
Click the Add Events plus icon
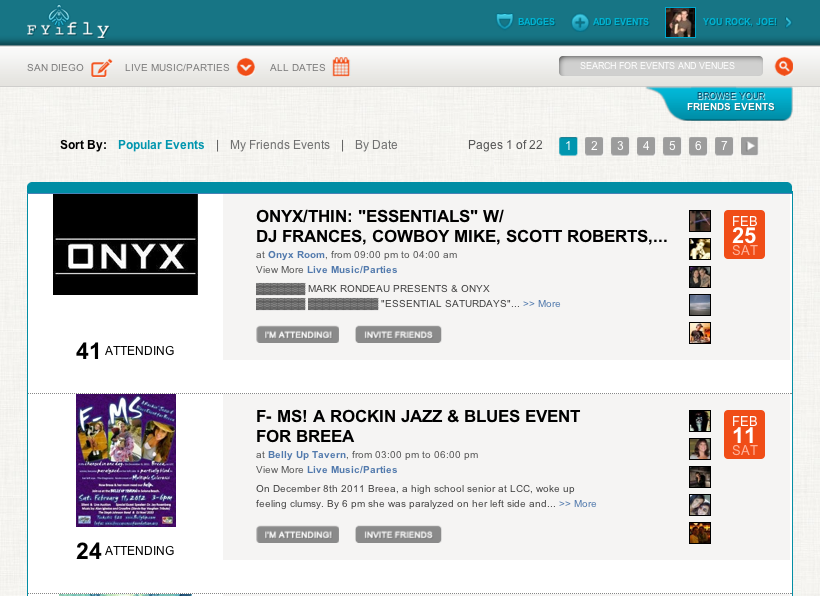579,22
